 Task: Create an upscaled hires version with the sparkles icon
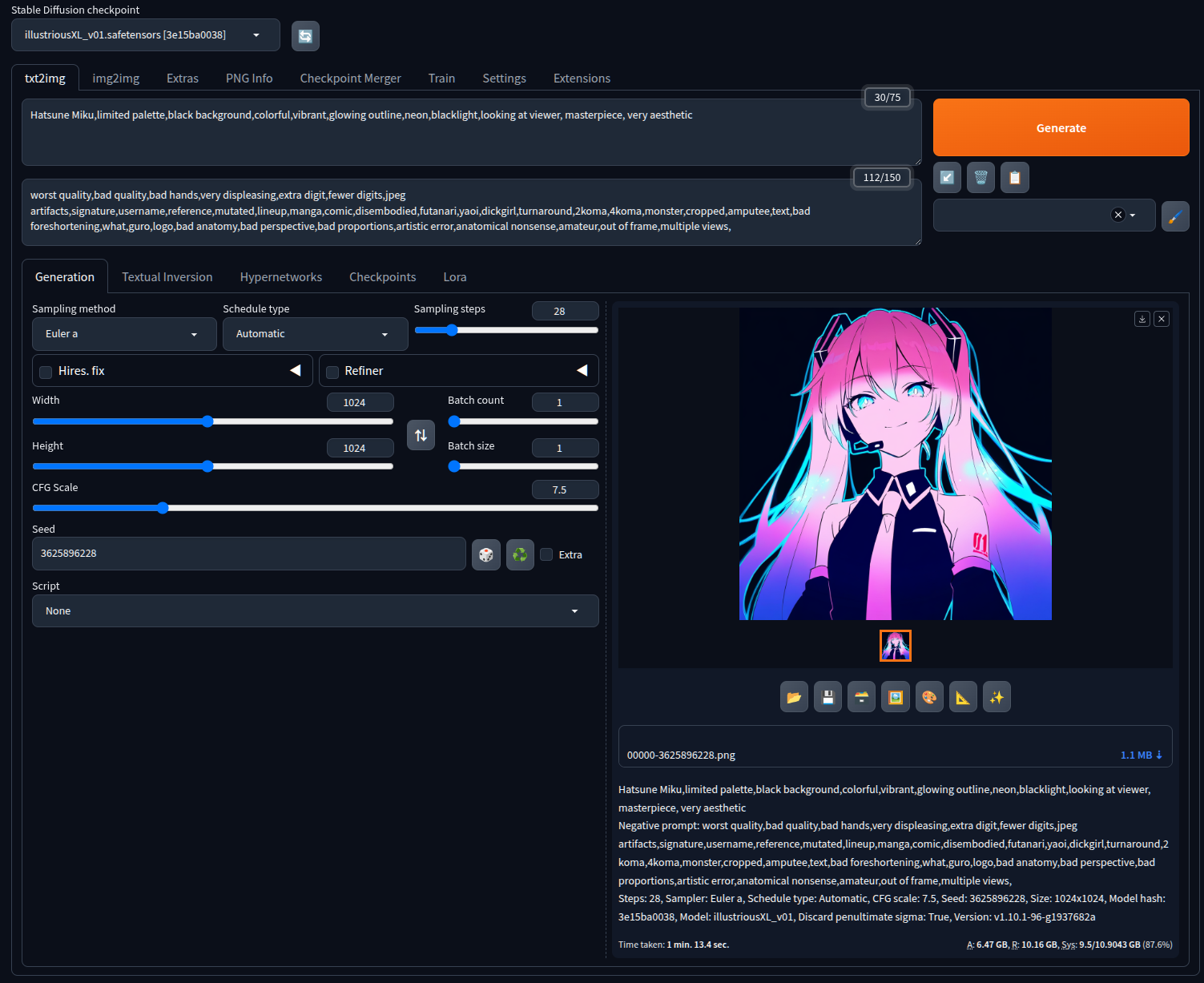coord(997,697)
